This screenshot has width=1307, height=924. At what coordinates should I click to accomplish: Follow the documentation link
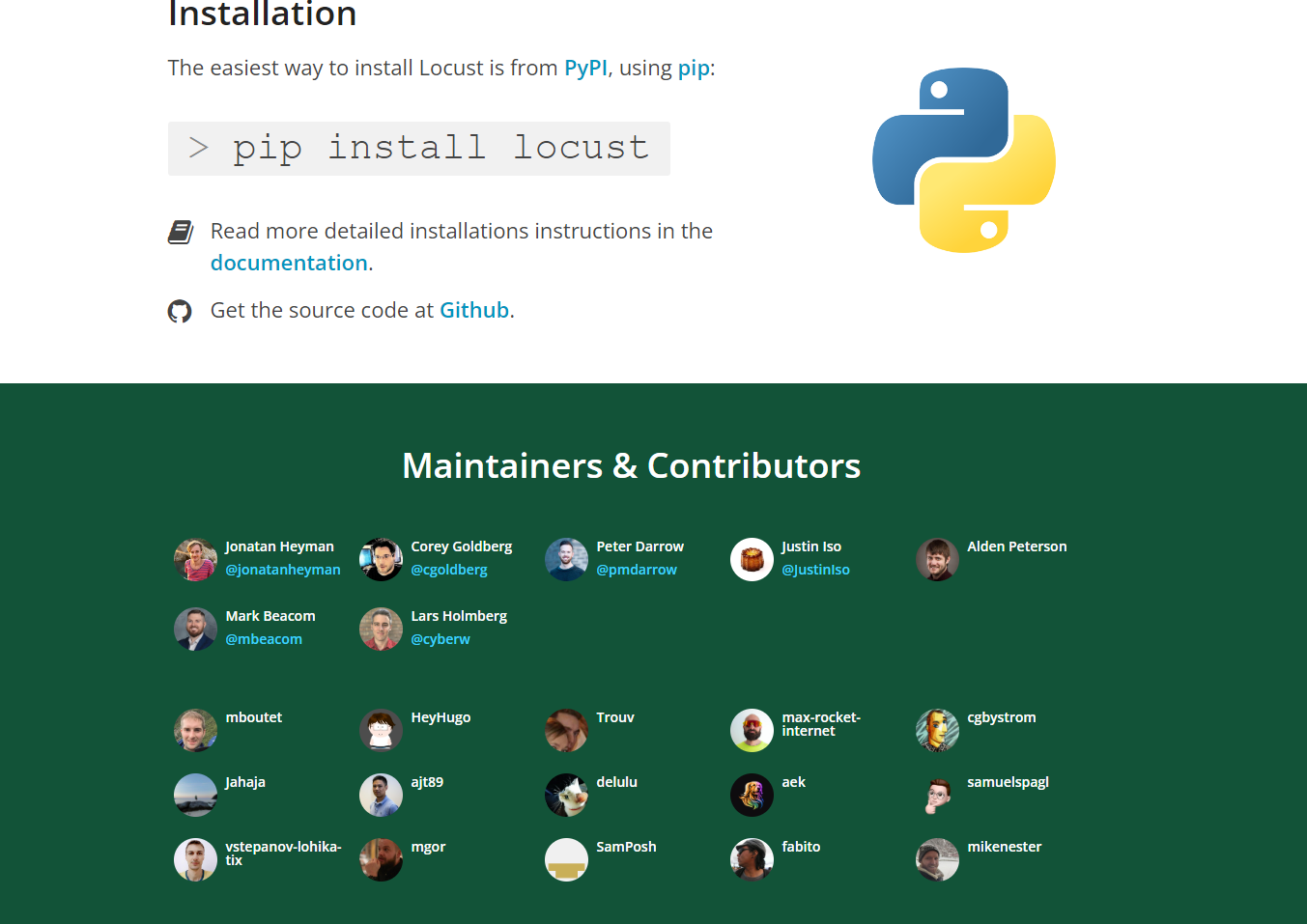pyautogui.click(x=289, y=264)
